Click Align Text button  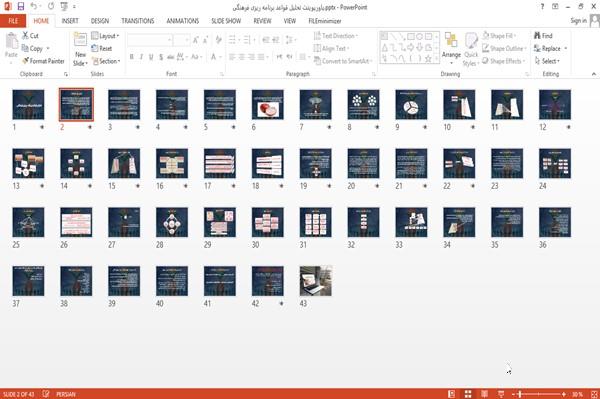331,49
